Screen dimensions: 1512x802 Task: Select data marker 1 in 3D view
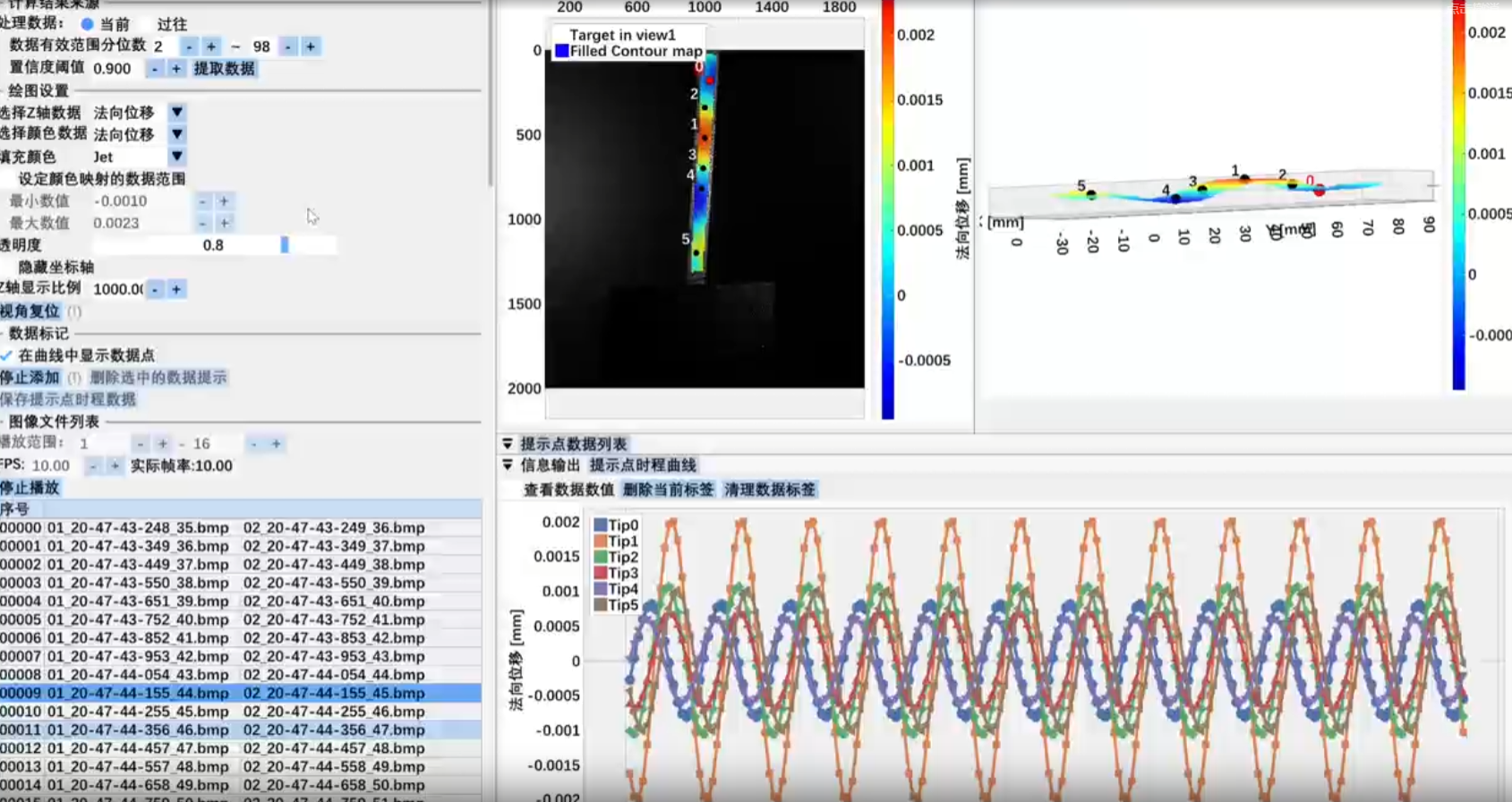click(x=1244, y=179)
